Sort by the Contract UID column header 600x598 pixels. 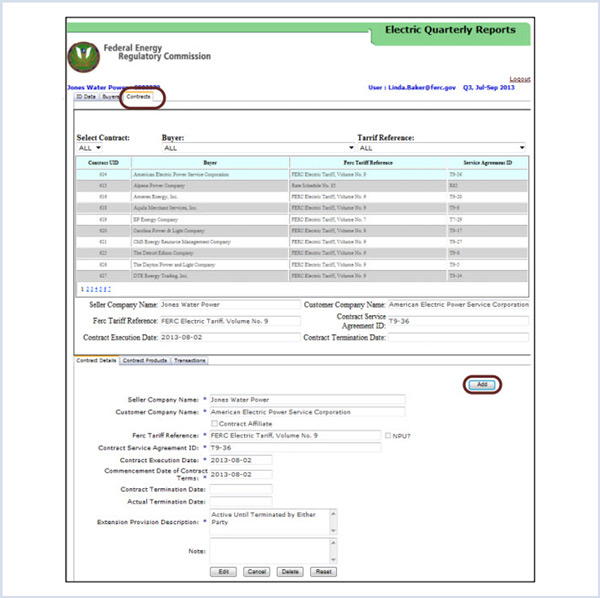[x=103, y=162]
